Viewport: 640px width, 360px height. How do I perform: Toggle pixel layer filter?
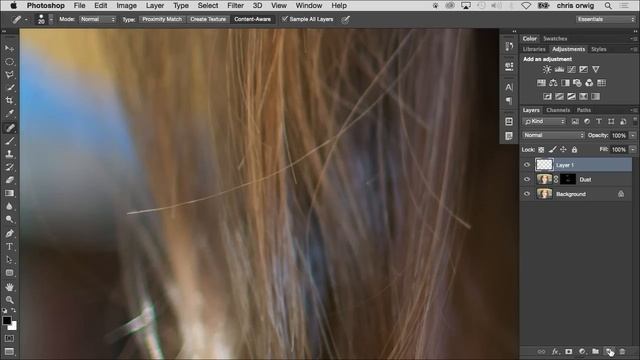tap(575, 122)
